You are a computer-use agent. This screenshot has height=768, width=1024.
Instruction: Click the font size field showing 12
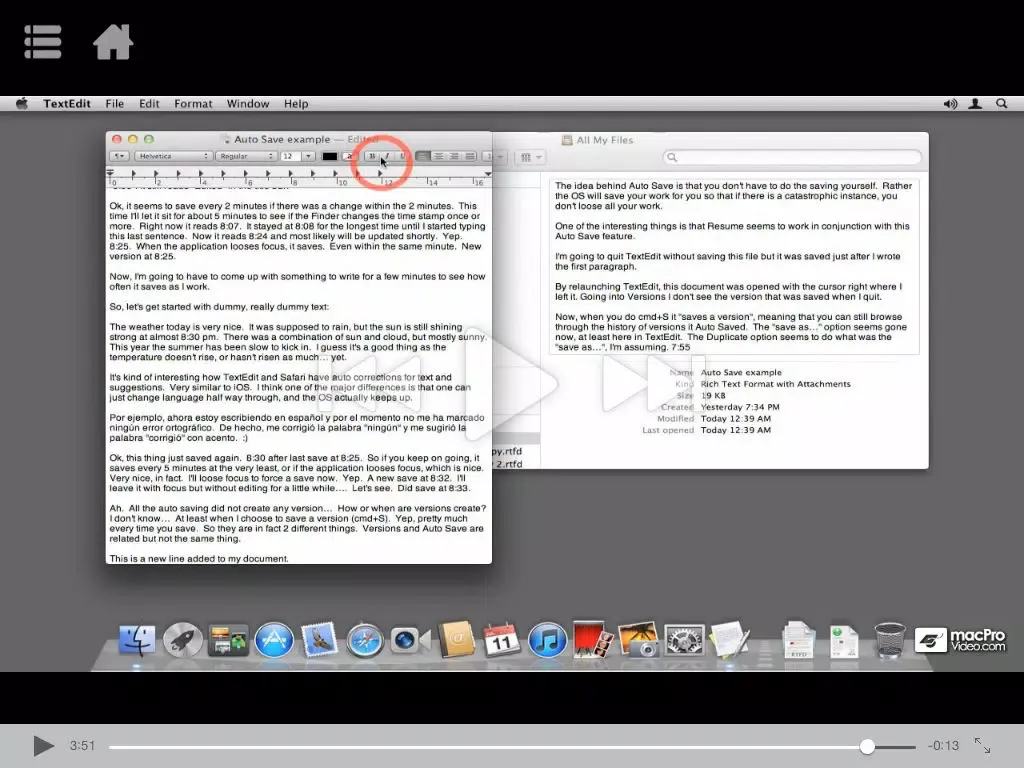tap(291, 156)
